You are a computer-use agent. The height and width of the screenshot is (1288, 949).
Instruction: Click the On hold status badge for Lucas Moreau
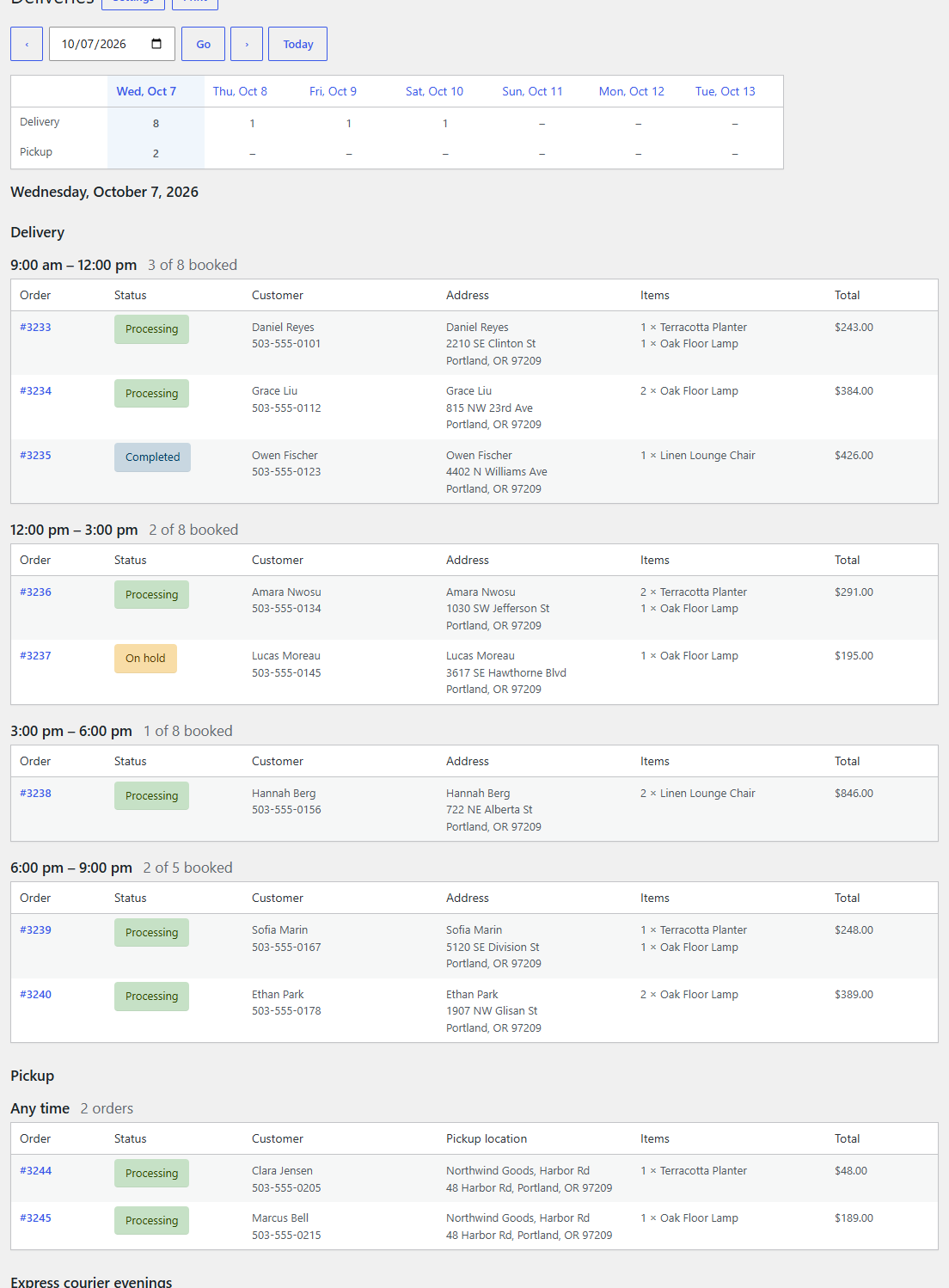pyautogui.click(x=145, y=659)
